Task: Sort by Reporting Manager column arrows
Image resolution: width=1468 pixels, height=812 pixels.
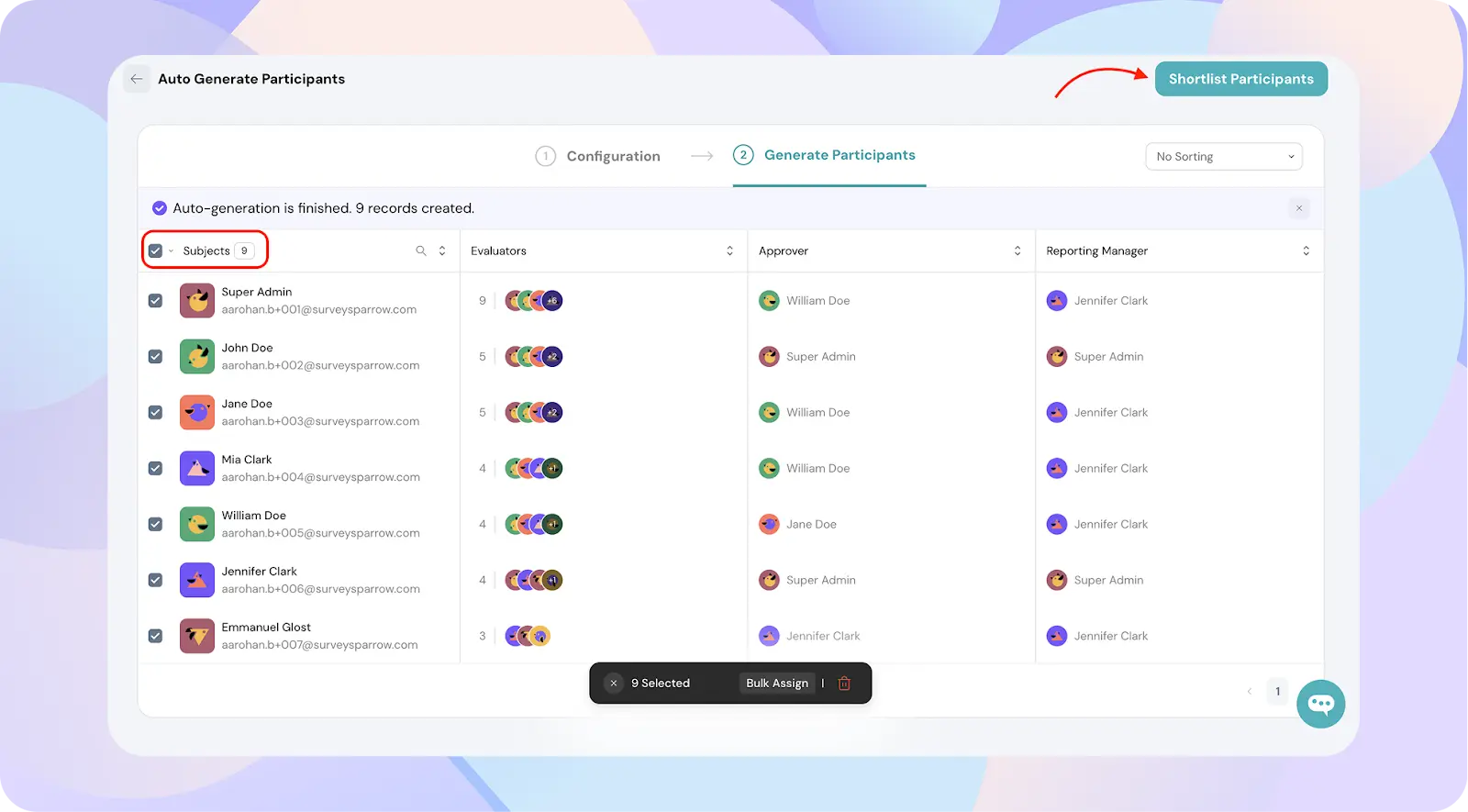Action: tap(1306, 250)
